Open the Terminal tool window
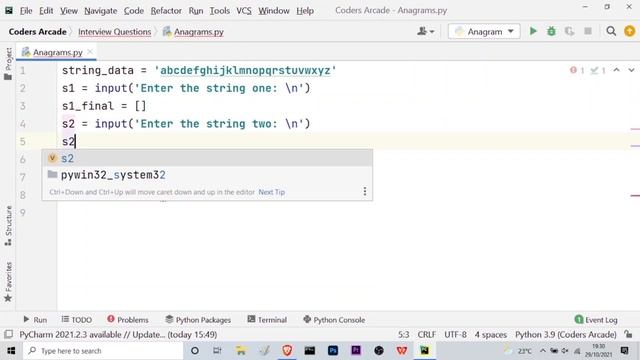 click(267, 320)
